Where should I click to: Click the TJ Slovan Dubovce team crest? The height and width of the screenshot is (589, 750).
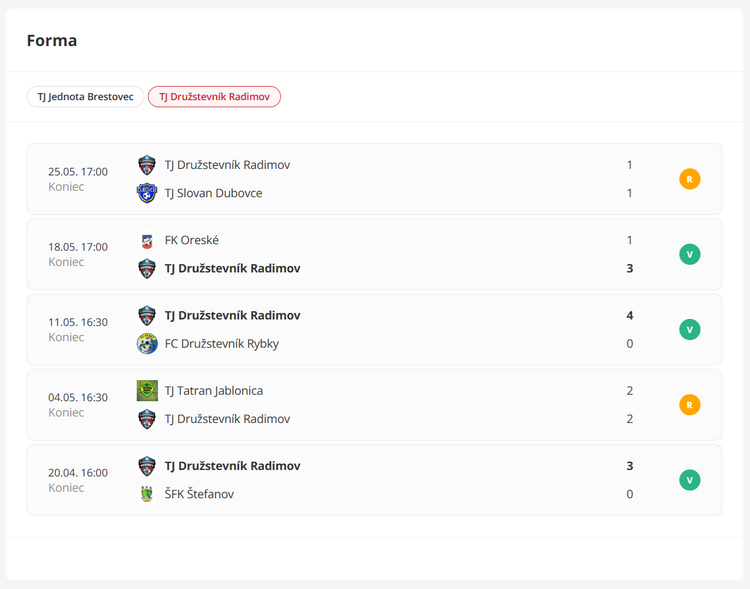point(147,193)
